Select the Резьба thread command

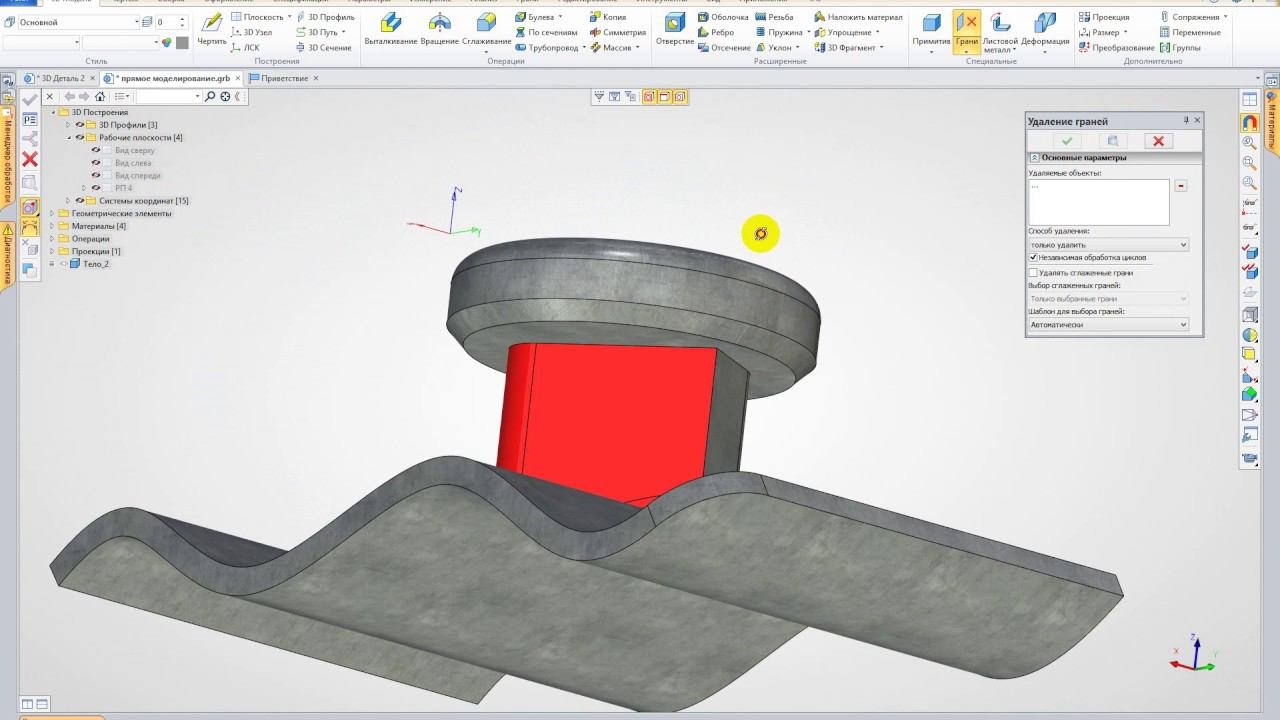[774, 17]
